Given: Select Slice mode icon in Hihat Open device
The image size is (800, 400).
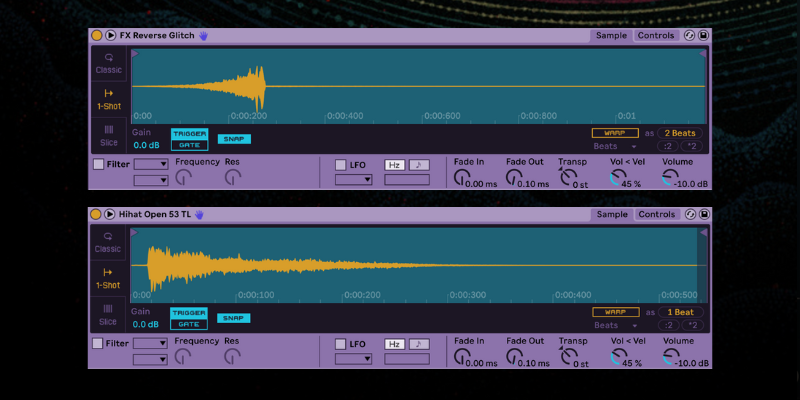Looking at the screenshot, I should coord(109,314).
